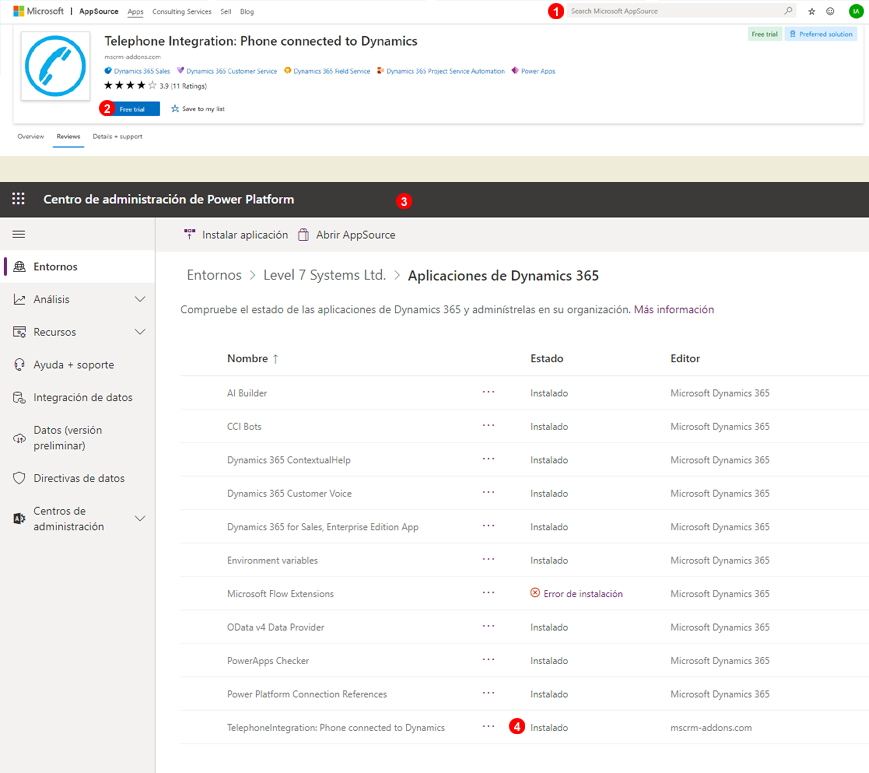Click the Estado column header
Image resolution: width=869 pixels, height=773 pixels.
click(x=546, y=359)
